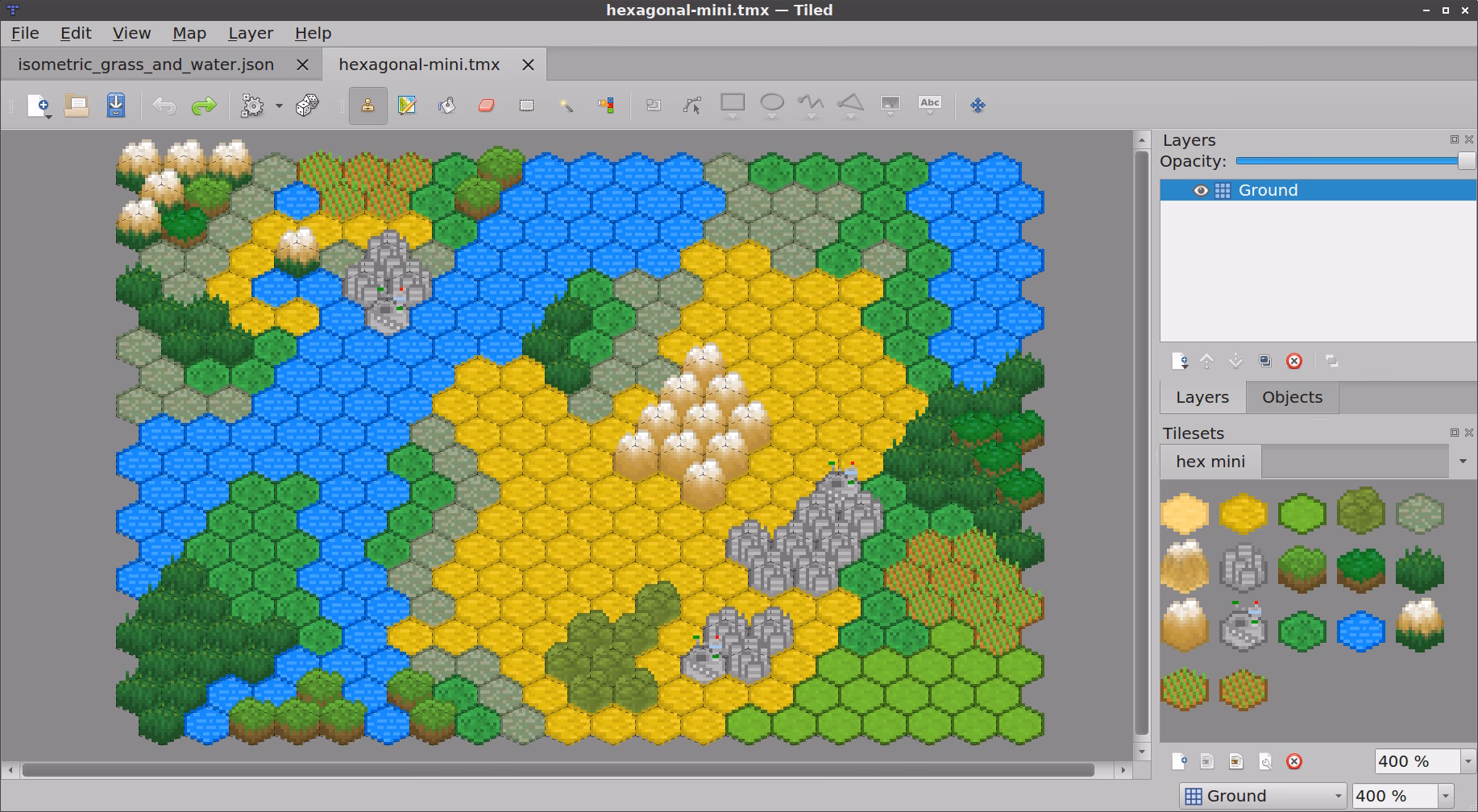The height and width of the screenshot is (812, 1478).
Task: Open the File menu
Action: point(25,33)
